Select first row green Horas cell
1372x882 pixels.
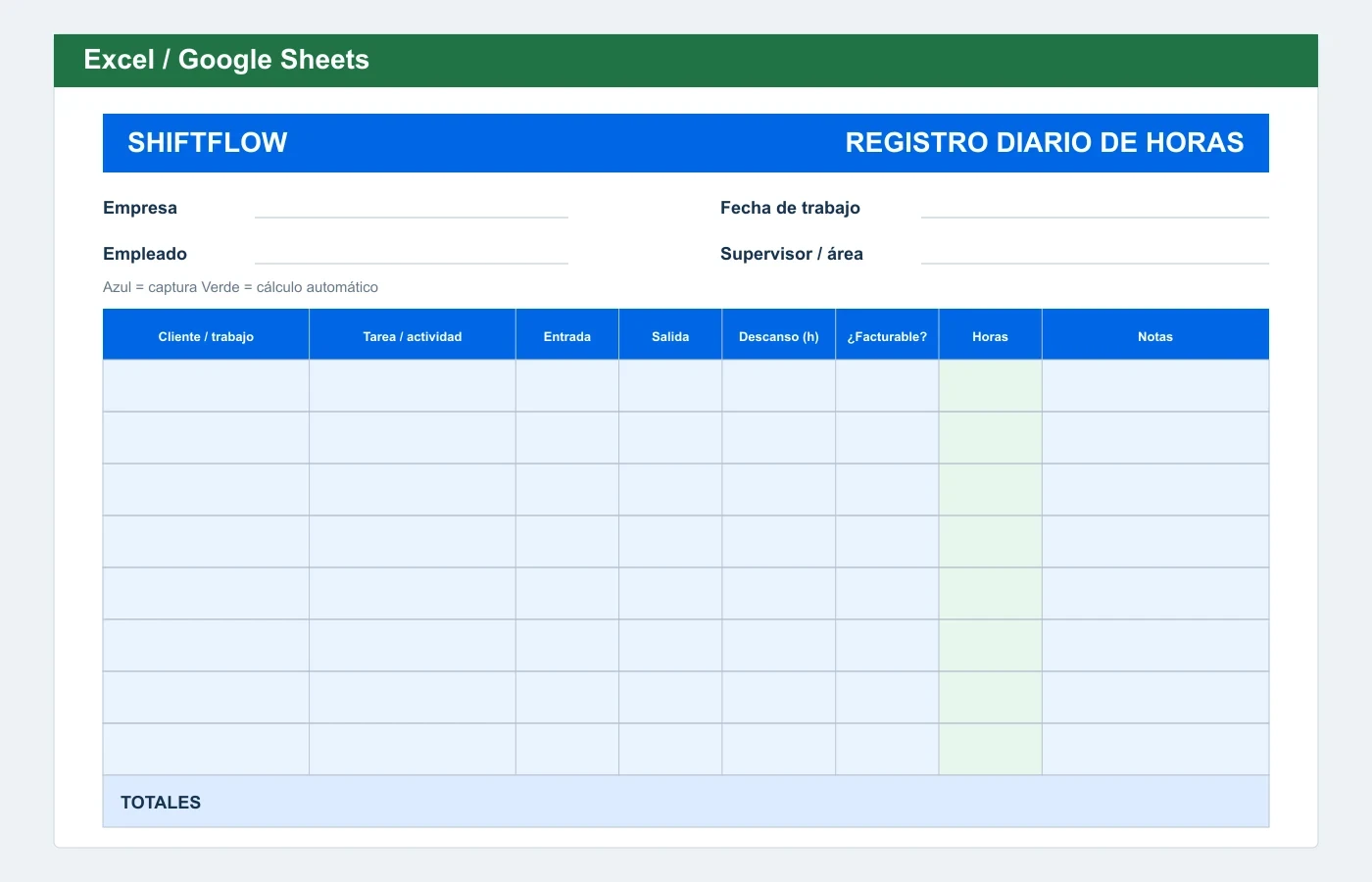(x=990, y=386)
